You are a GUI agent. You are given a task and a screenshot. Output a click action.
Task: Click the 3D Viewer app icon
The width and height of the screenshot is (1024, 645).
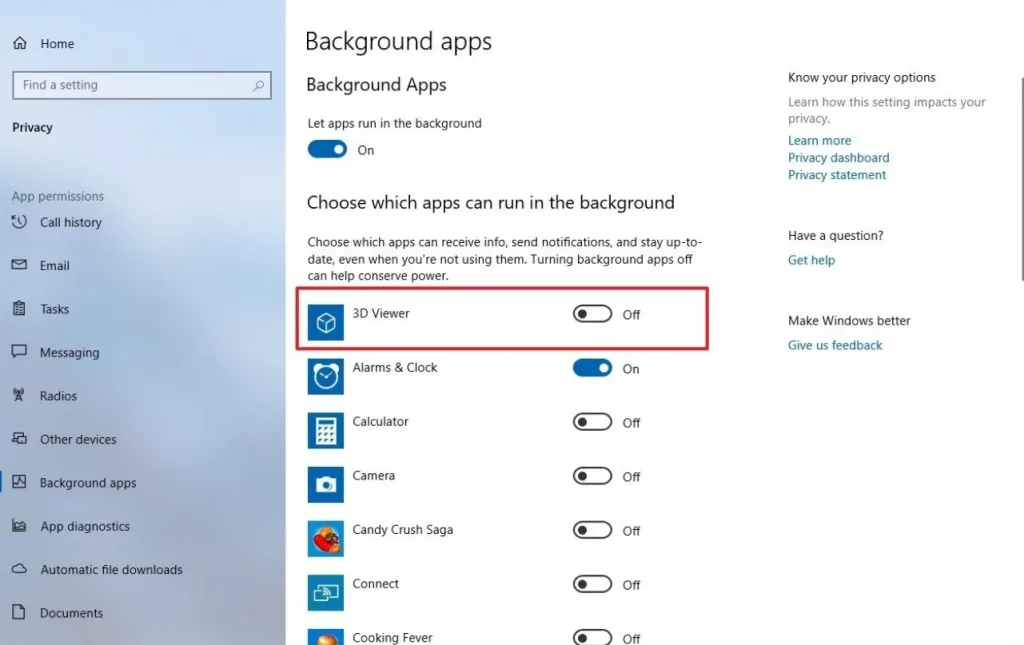(x=325, y=323)
